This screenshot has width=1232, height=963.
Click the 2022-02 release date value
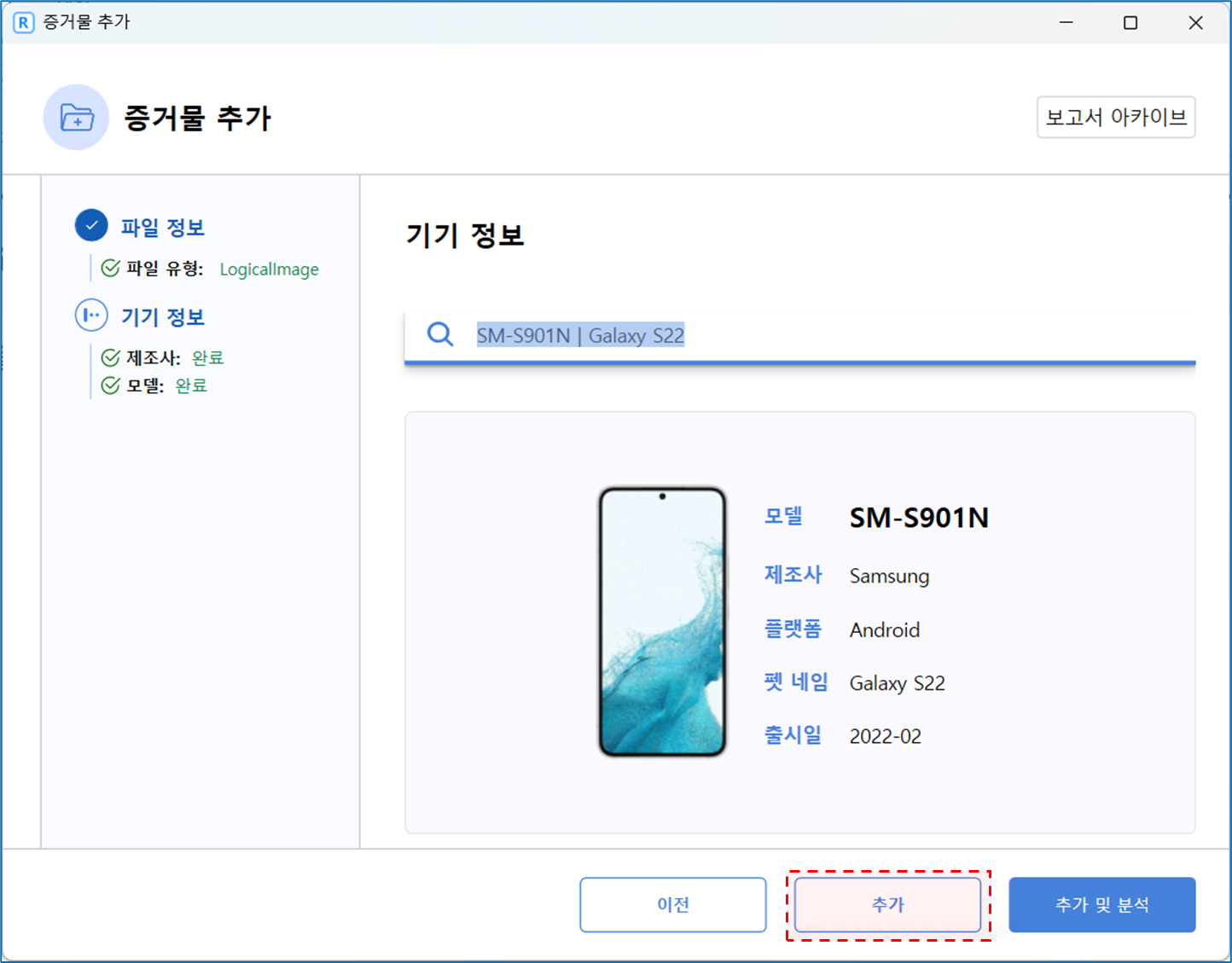(x=886, y=736)
